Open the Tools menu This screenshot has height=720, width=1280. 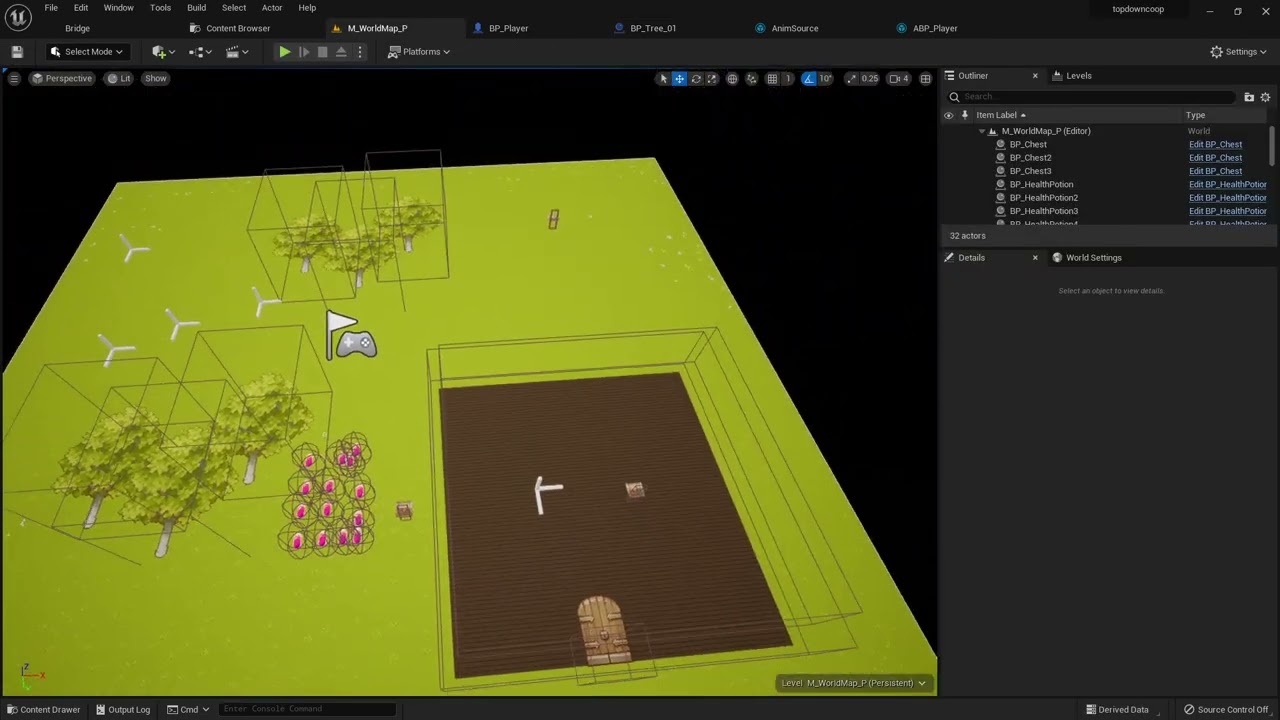[x=160, y=8]
